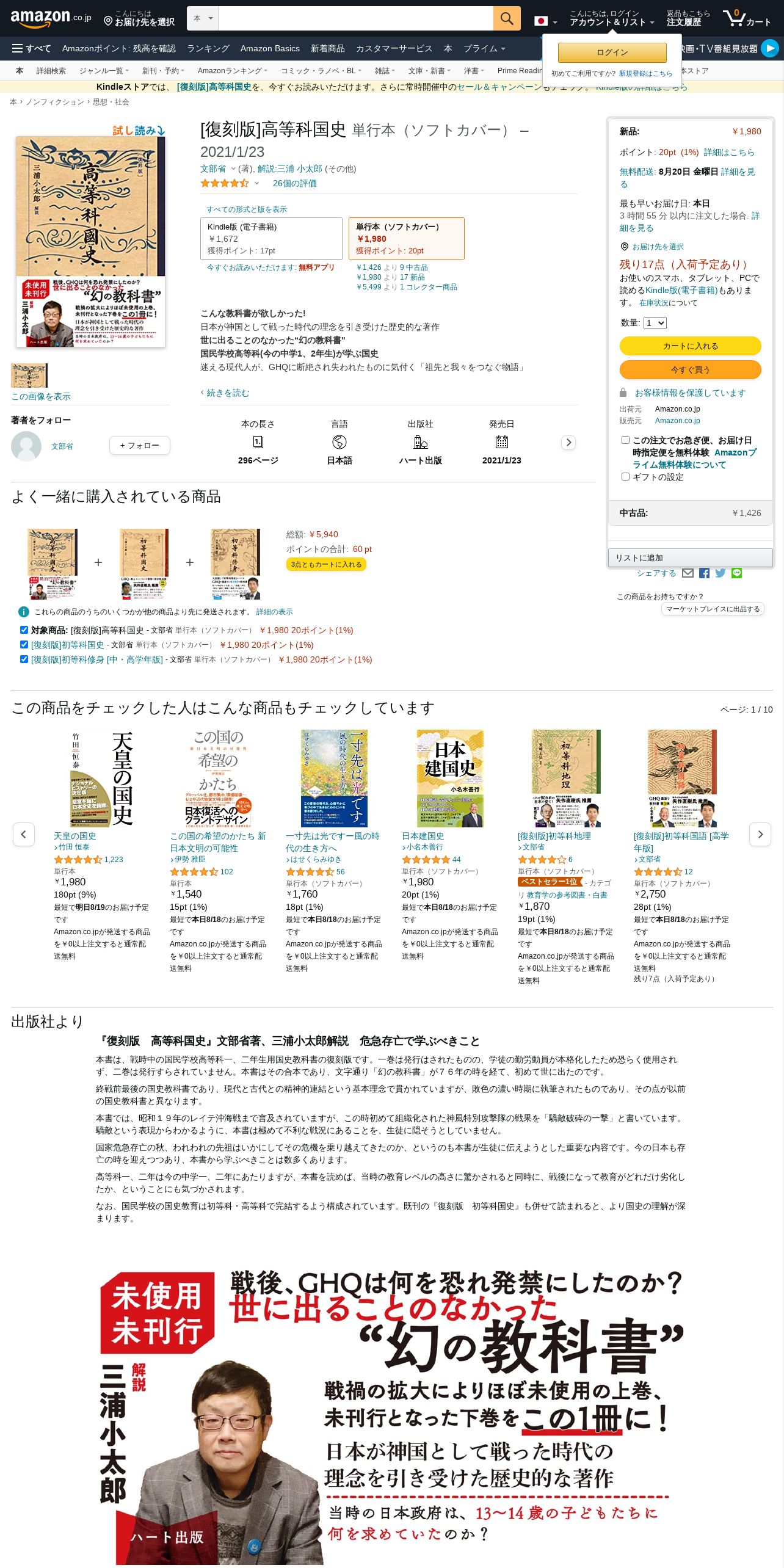Open 新着商品 nav item
This screenshot has height=1568, width=784.
(x=328, y=48)
